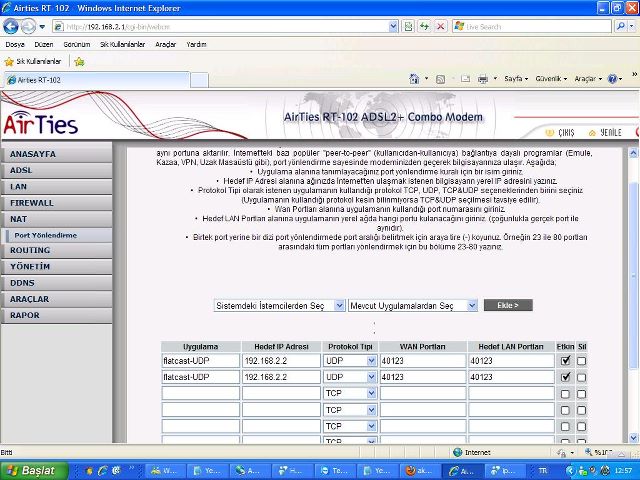Expand the Sayfa command bar menu
640x480 pixels.
click(x=516, y=79)
